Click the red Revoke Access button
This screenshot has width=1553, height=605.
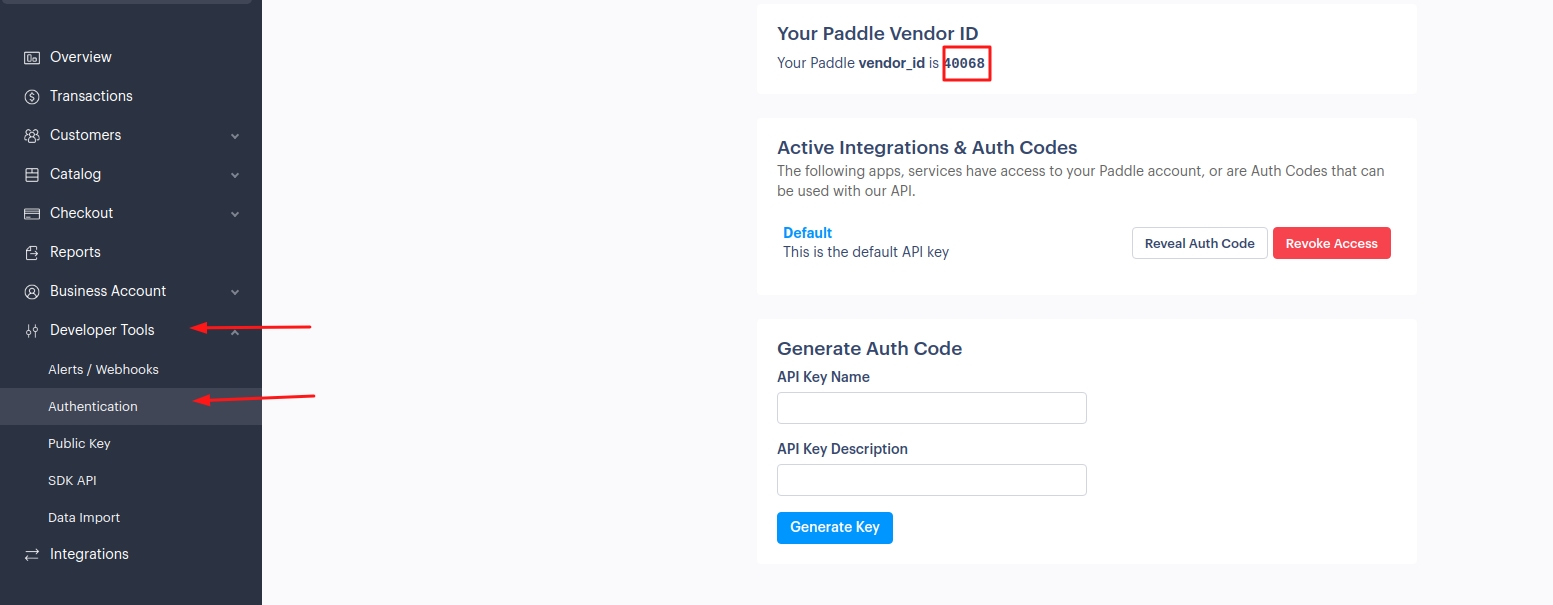pyautogui.click(x=1331, y=243)
